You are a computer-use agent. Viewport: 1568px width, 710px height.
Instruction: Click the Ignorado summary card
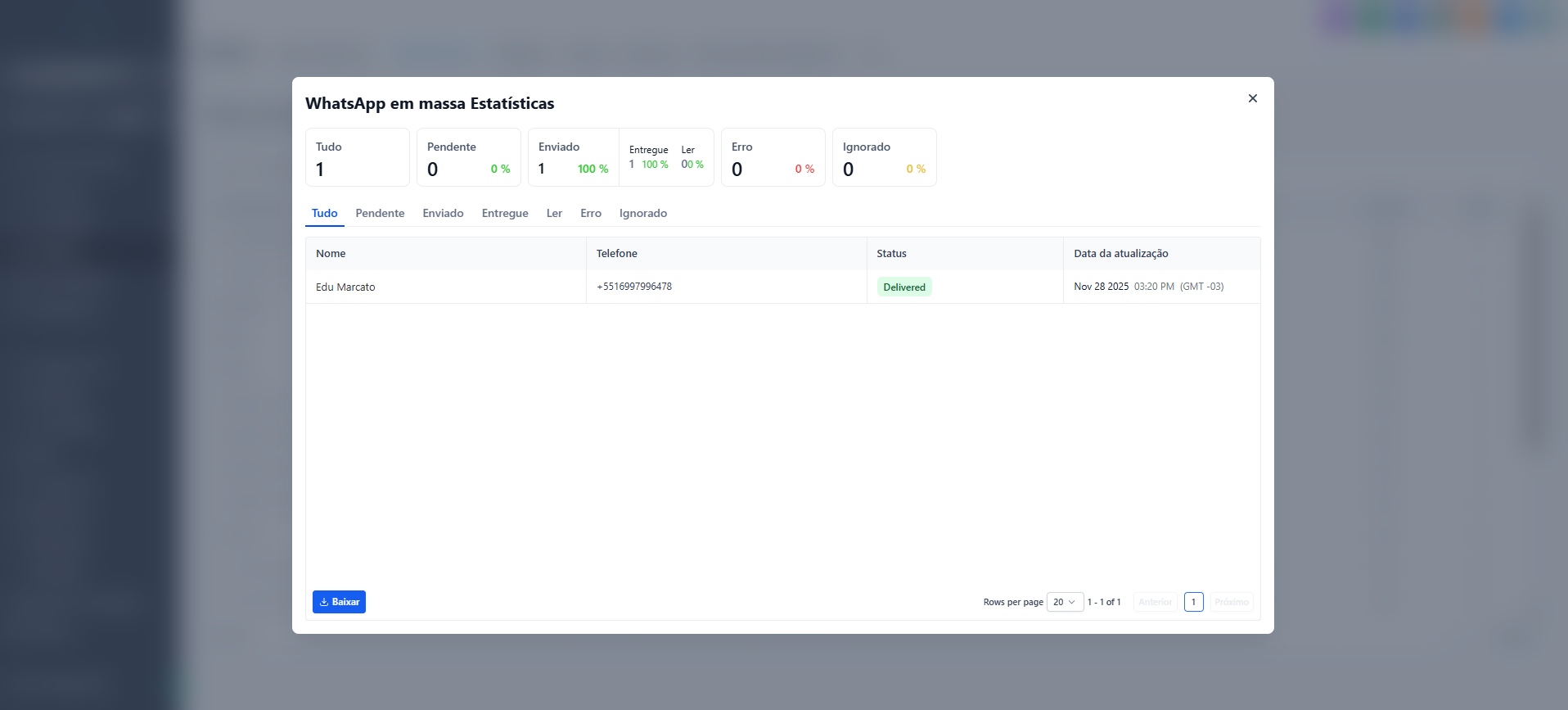pyautogui.click(x=885, y=157)
